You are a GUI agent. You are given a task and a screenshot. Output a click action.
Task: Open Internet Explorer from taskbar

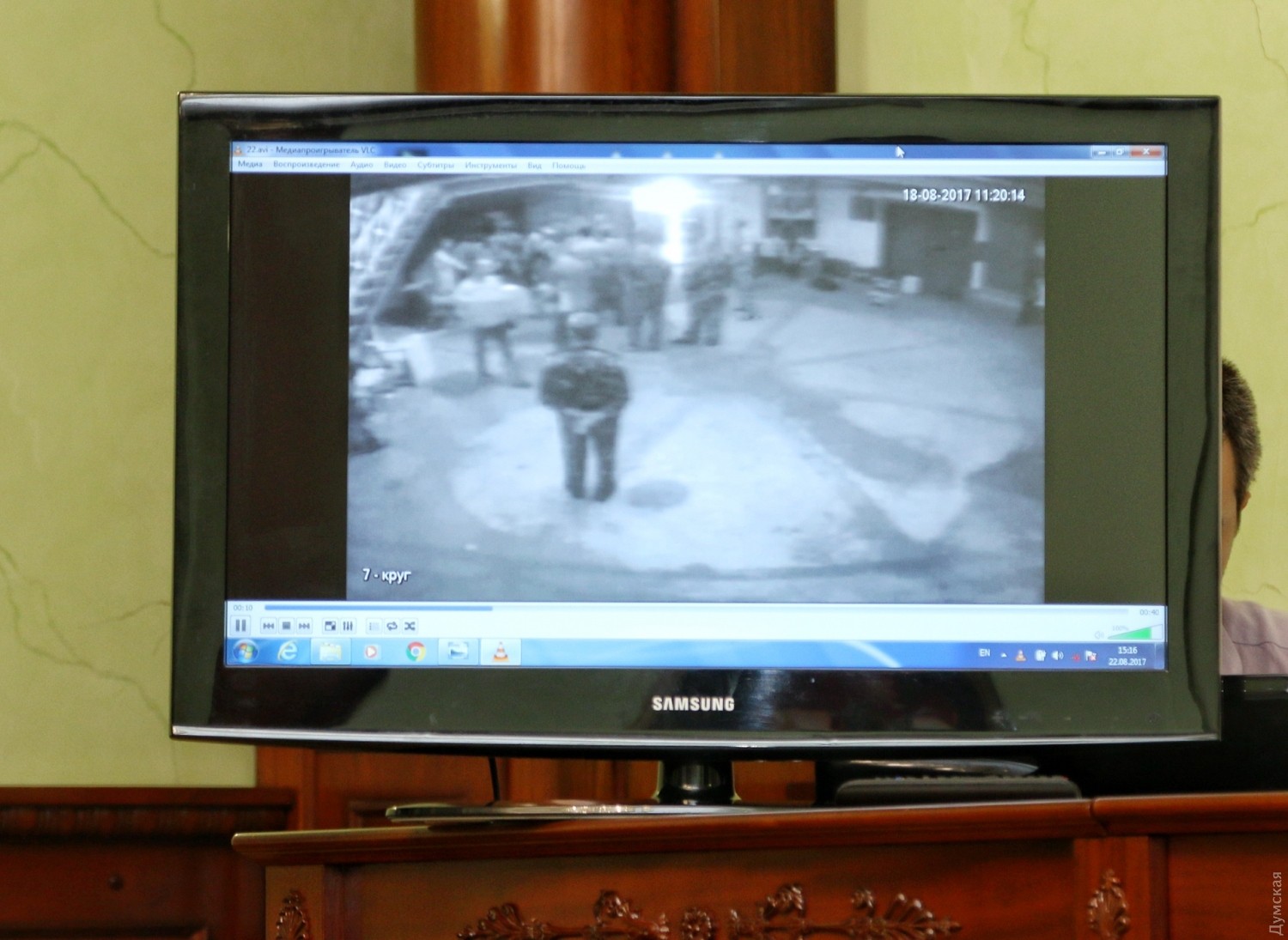coord(288,652)
